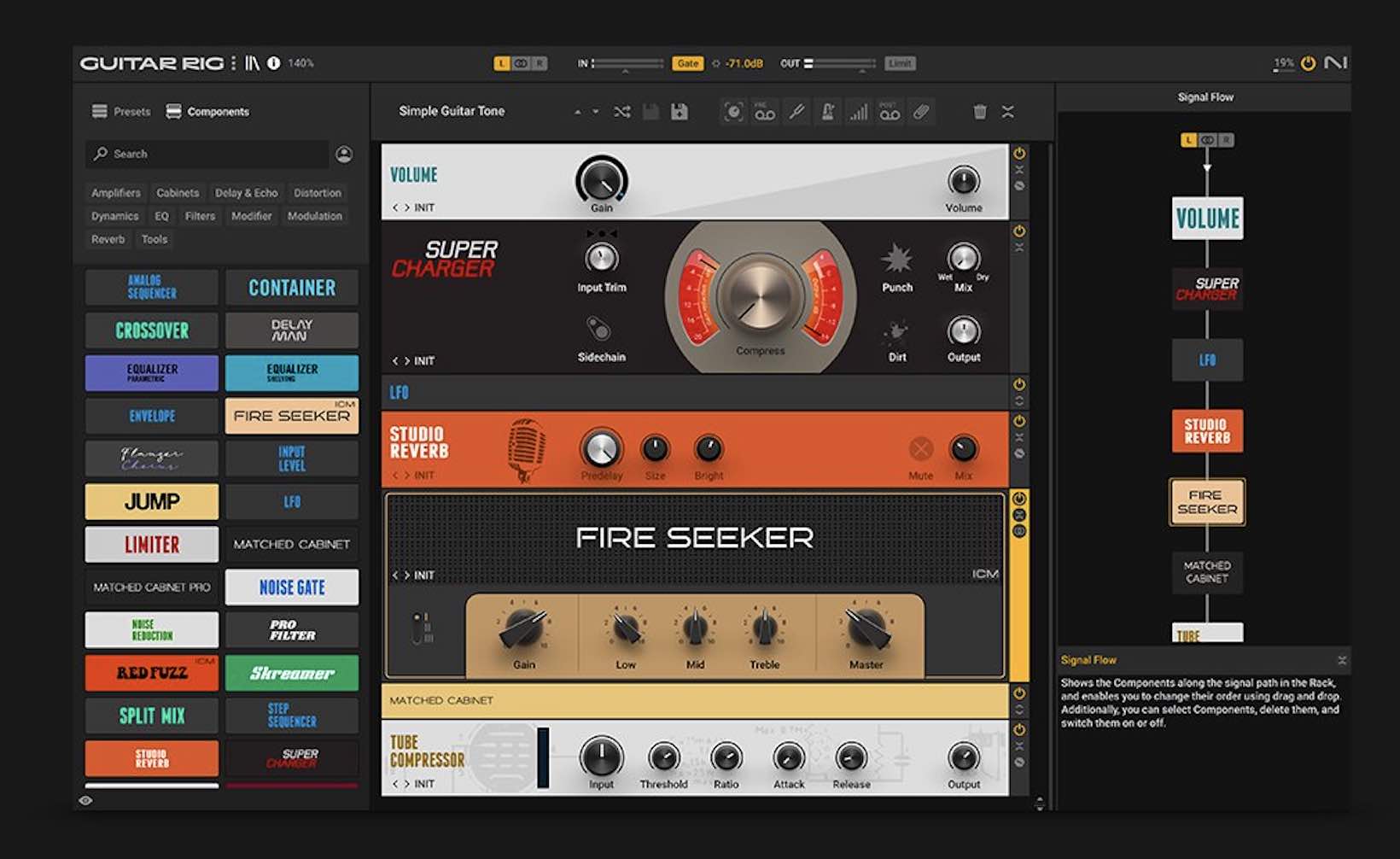This screenshot has height=859, width=1400.
Task: Collapse the Studio Reverb component
Action: tap(1019, 437)
